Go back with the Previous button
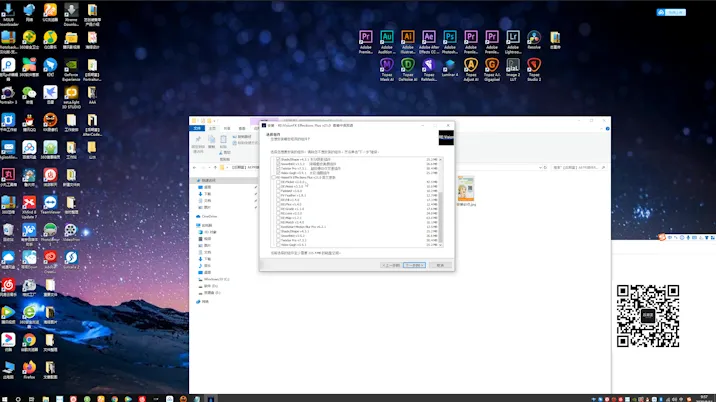This screenshot has height=402, width=716. tap(390, 265)
